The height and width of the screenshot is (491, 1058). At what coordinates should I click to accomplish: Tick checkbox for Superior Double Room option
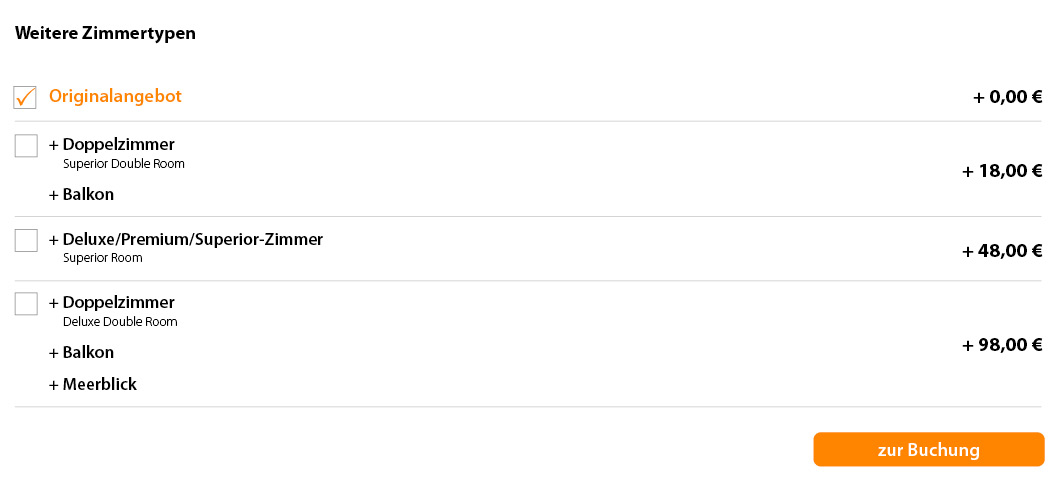[26, 146]
